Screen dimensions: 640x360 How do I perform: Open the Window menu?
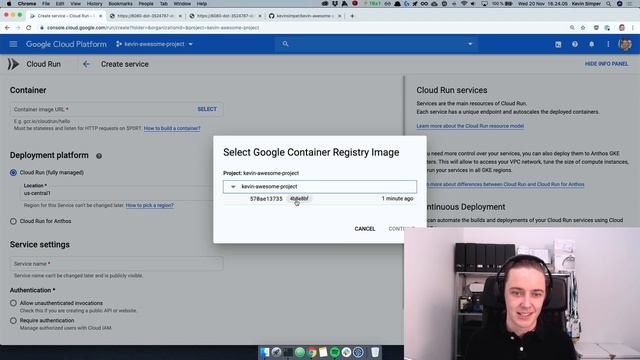(182, 4)
